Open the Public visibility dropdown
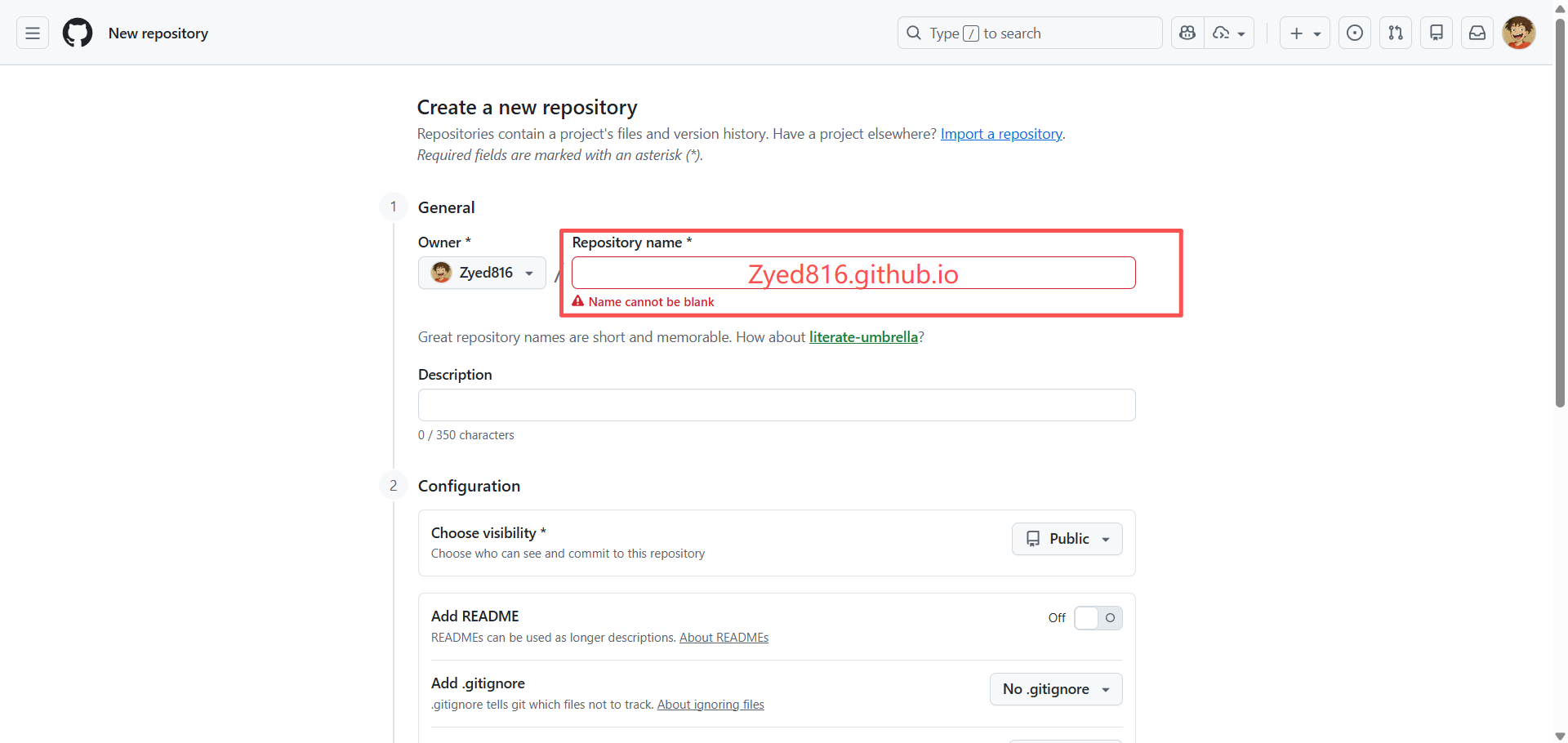This screenshot has width=1568, height=743. (1067, 539)
